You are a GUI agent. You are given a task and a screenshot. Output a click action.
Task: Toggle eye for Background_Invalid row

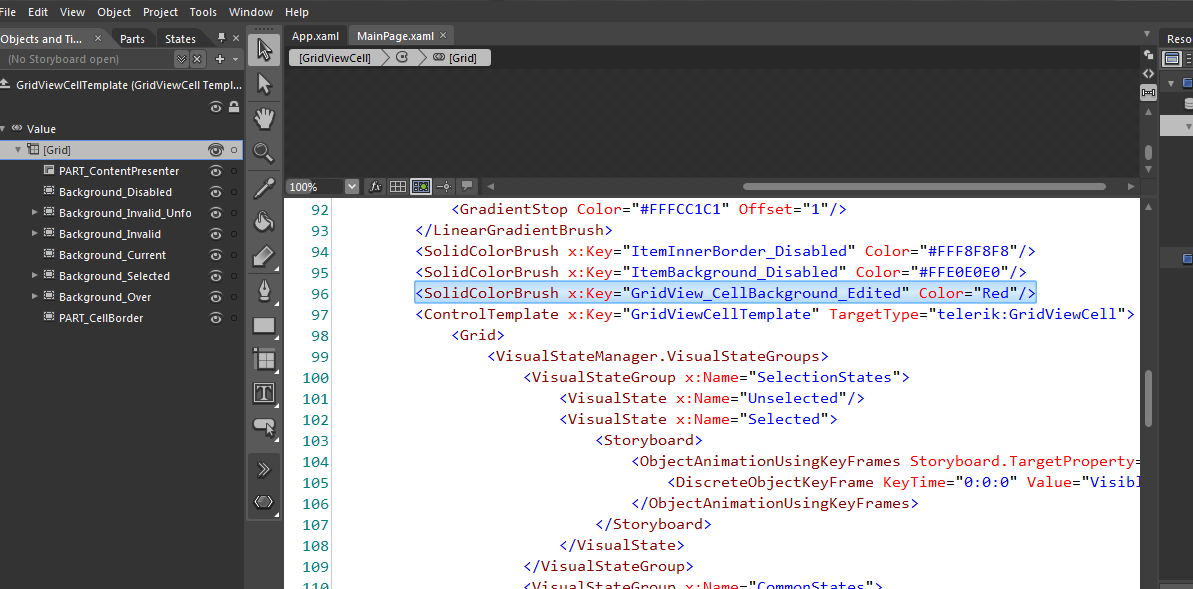215,234
